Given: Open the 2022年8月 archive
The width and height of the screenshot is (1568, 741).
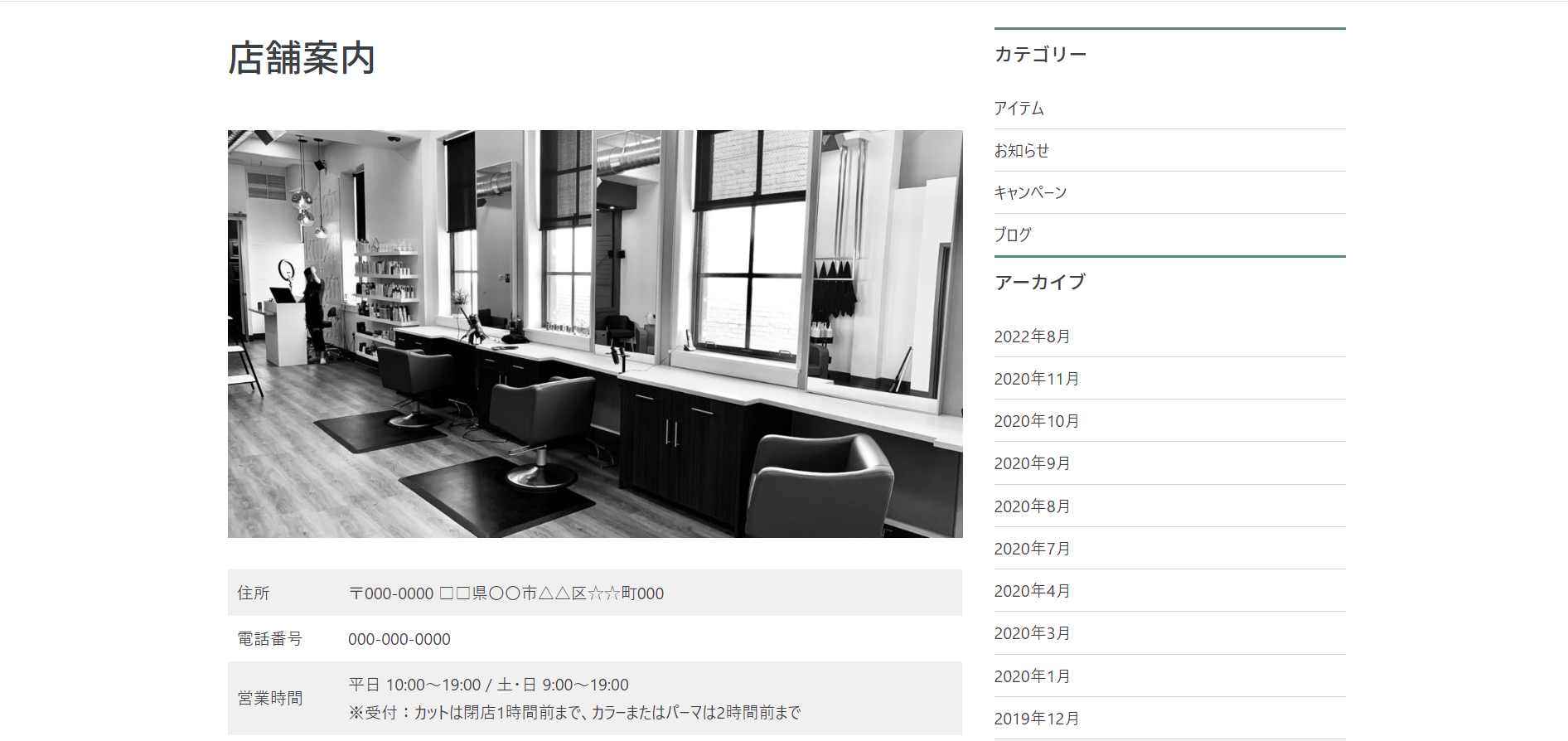Looking at the screenshot, I should coord(1032,337).
